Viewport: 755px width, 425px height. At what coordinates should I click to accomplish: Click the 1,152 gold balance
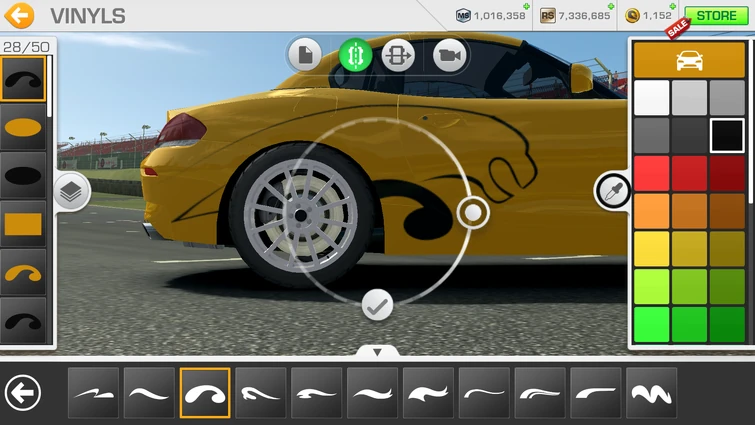point(657,16)
